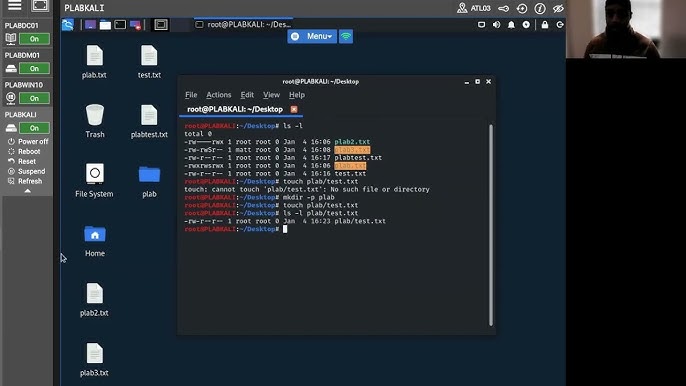Click green plab2.txt in terminal listing
This screenshot has height=386, width=686.
(352, 142)
